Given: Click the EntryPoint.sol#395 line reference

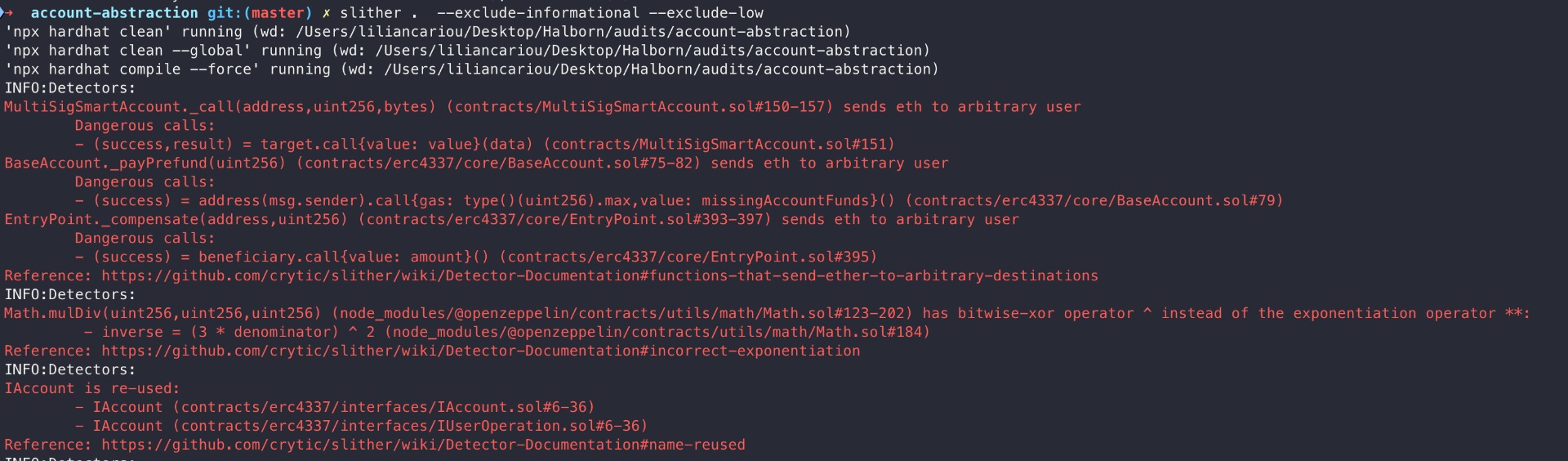Looking at the screenshot, I should pos(688,257).
